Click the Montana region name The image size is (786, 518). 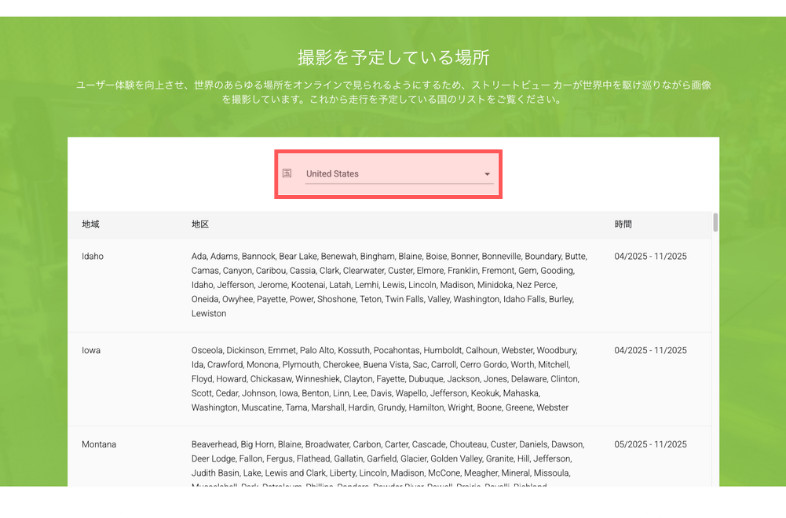coord(98,444)
